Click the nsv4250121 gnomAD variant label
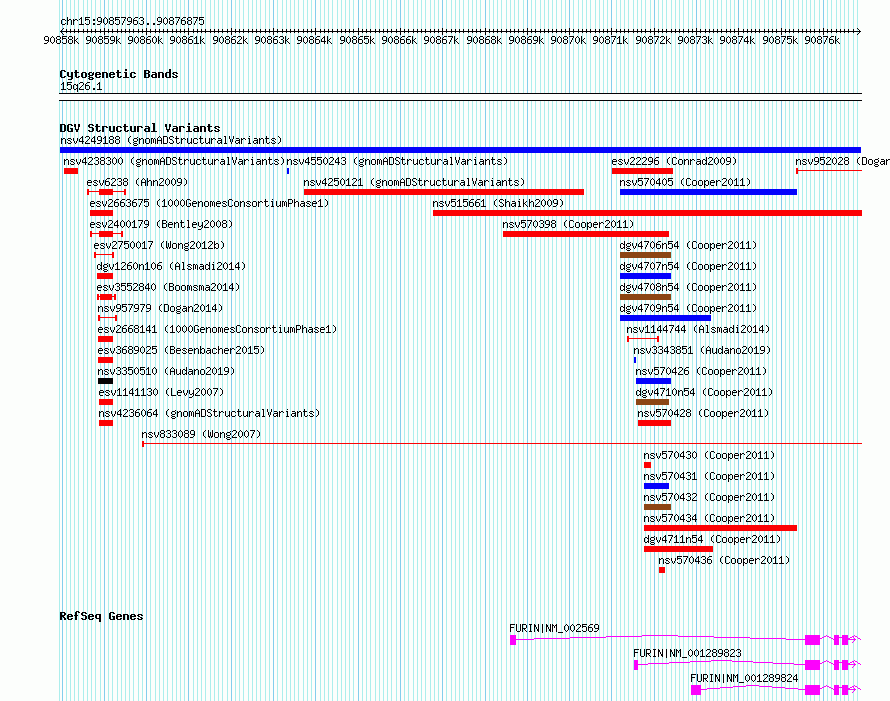 [414, 182]
